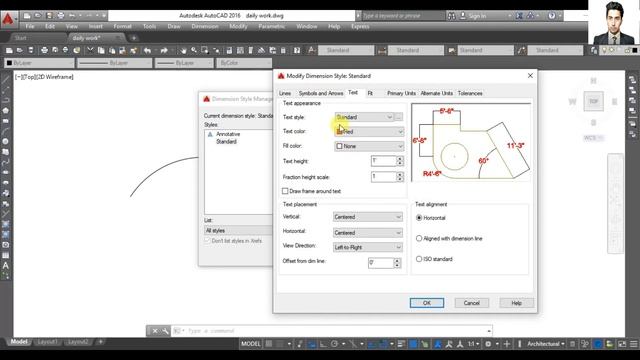Switch to the Tolerances tab
Screen dimensions: 640x360
point(470,93)
